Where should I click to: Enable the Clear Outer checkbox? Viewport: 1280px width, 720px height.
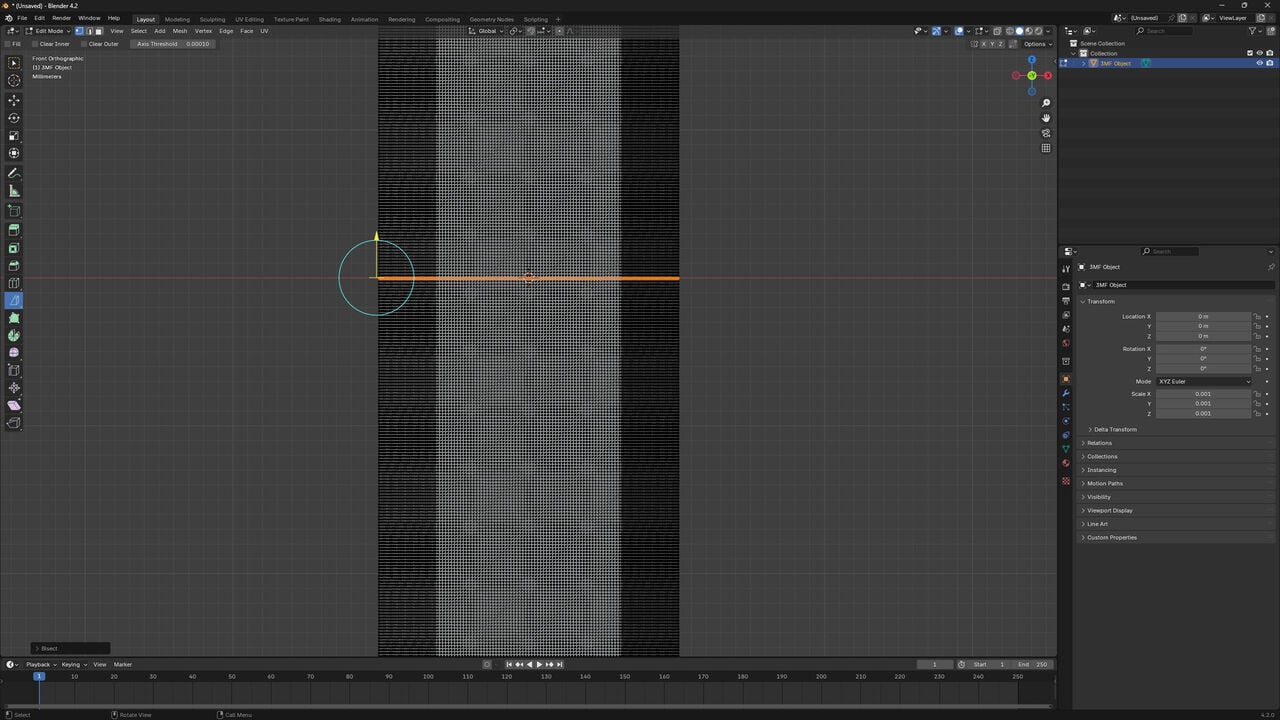83,44
